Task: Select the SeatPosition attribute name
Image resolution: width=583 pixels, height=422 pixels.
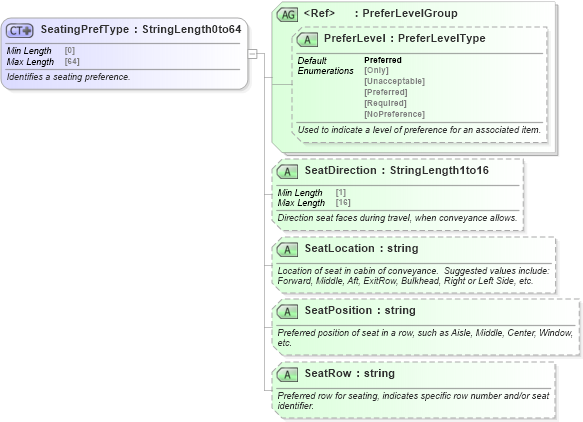Action: click(x=338, y=310)
